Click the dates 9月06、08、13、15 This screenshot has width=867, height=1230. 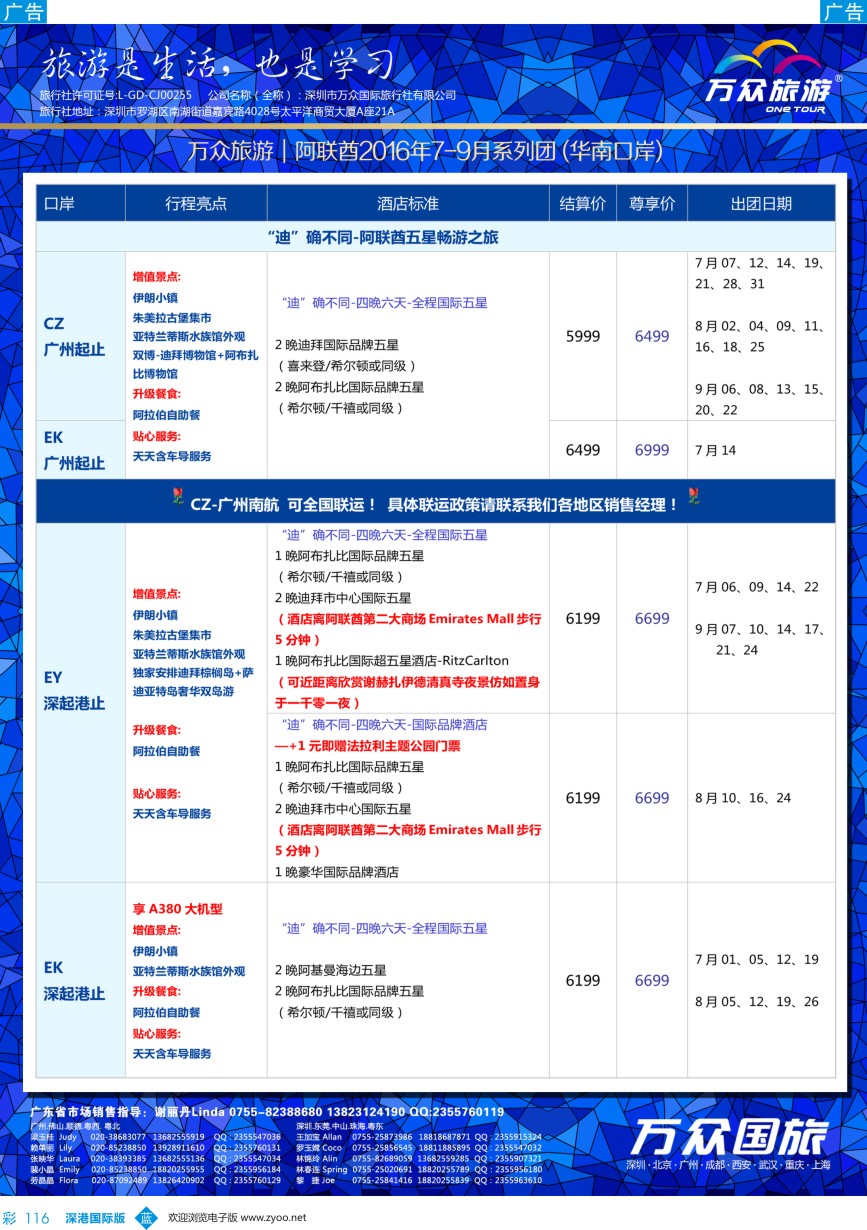759,389
